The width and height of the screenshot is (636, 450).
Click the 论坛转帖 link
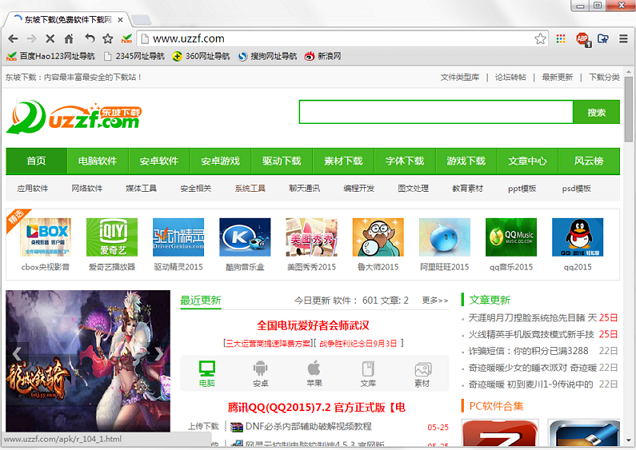pyautogui.click(x=511, y=77)
